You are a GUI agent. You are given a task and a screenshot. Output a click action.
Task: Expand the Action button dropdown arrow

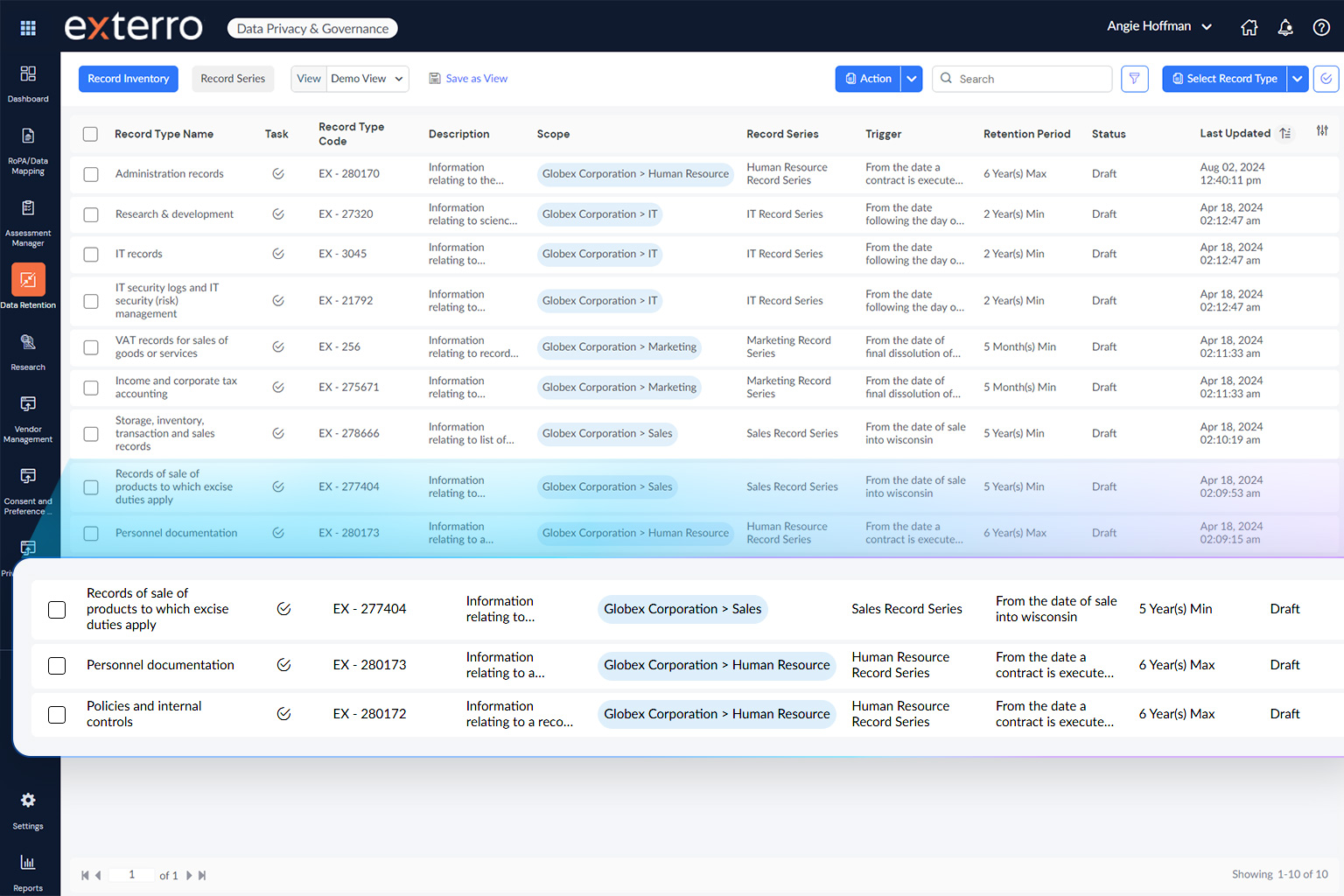[x=912, y=79]
